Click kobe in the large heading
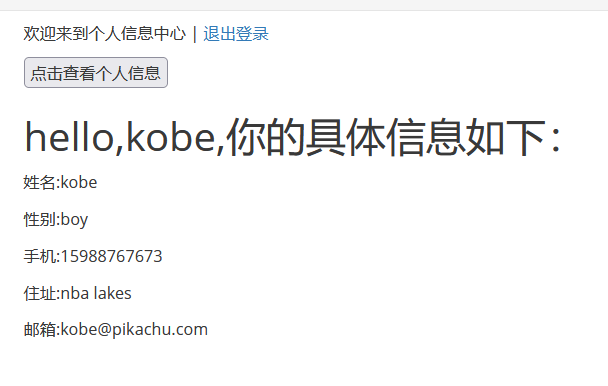Screen dimensions: 608x386 point(171,137)
